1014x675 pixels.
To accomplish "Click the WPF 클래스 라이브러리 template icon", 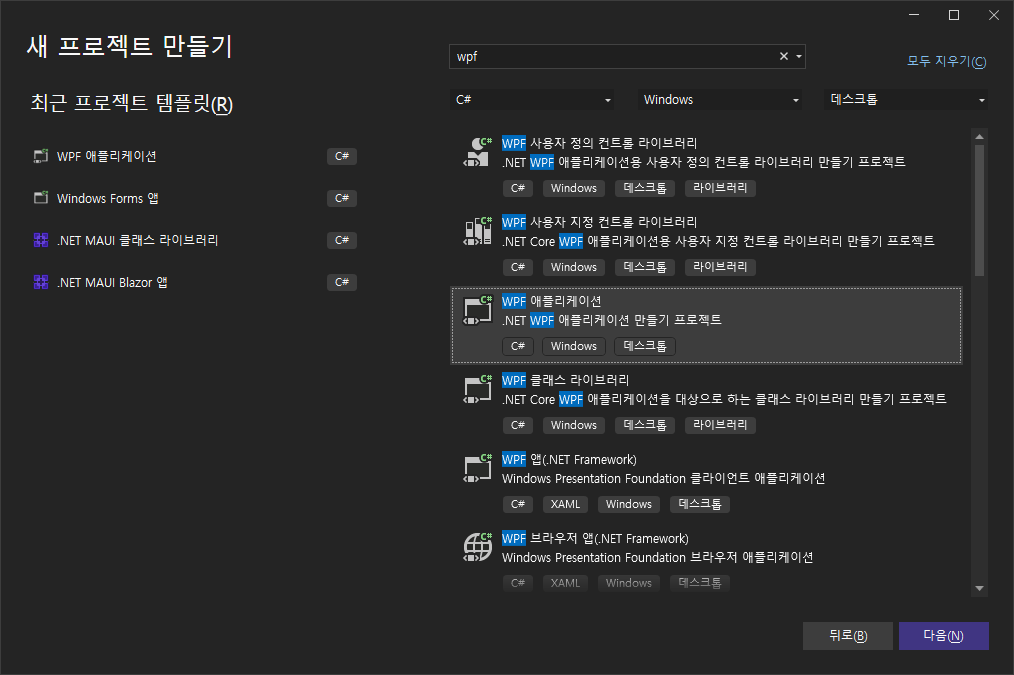I will (x=477, y=389).
